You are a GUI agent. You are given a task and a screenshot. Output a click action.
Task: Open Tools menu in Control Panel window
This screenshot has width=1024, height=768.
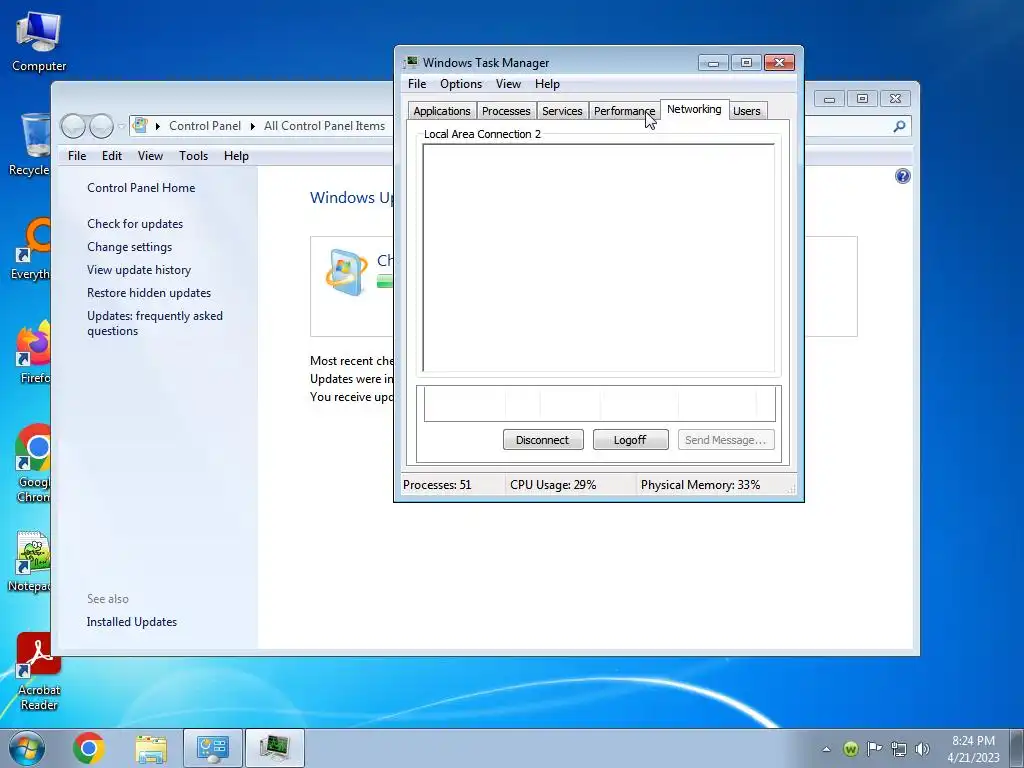[193, 155]
